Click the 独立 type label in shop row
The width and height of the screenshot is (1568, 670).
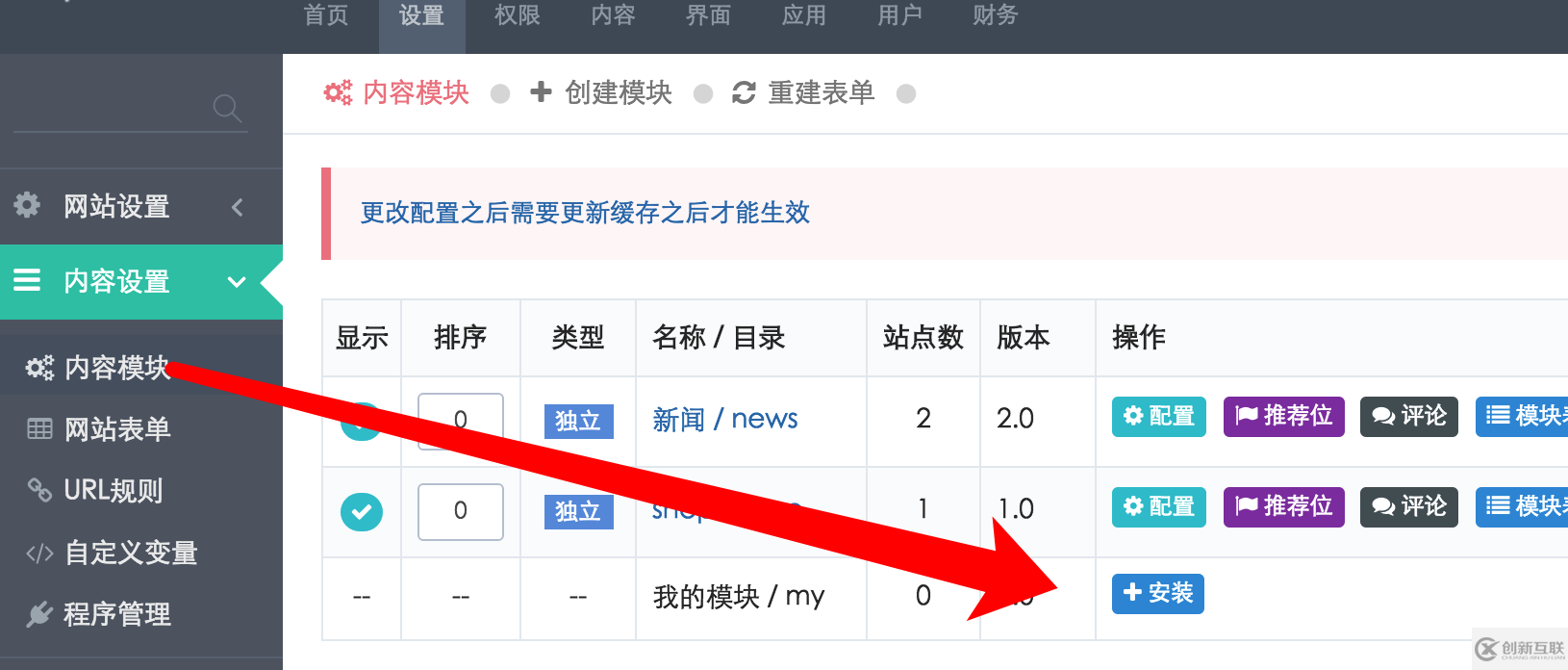pyautogui.click(x=578, y=511)
